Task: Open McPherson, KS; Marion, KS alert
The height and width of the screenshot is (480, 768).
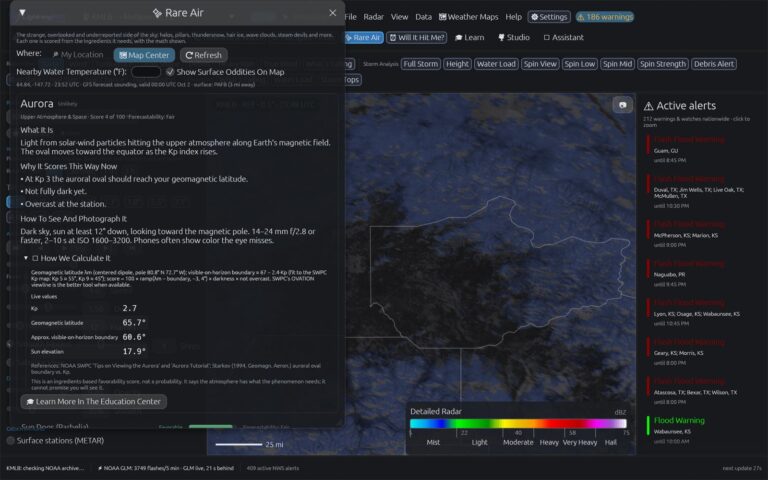Action: point(698,234)
